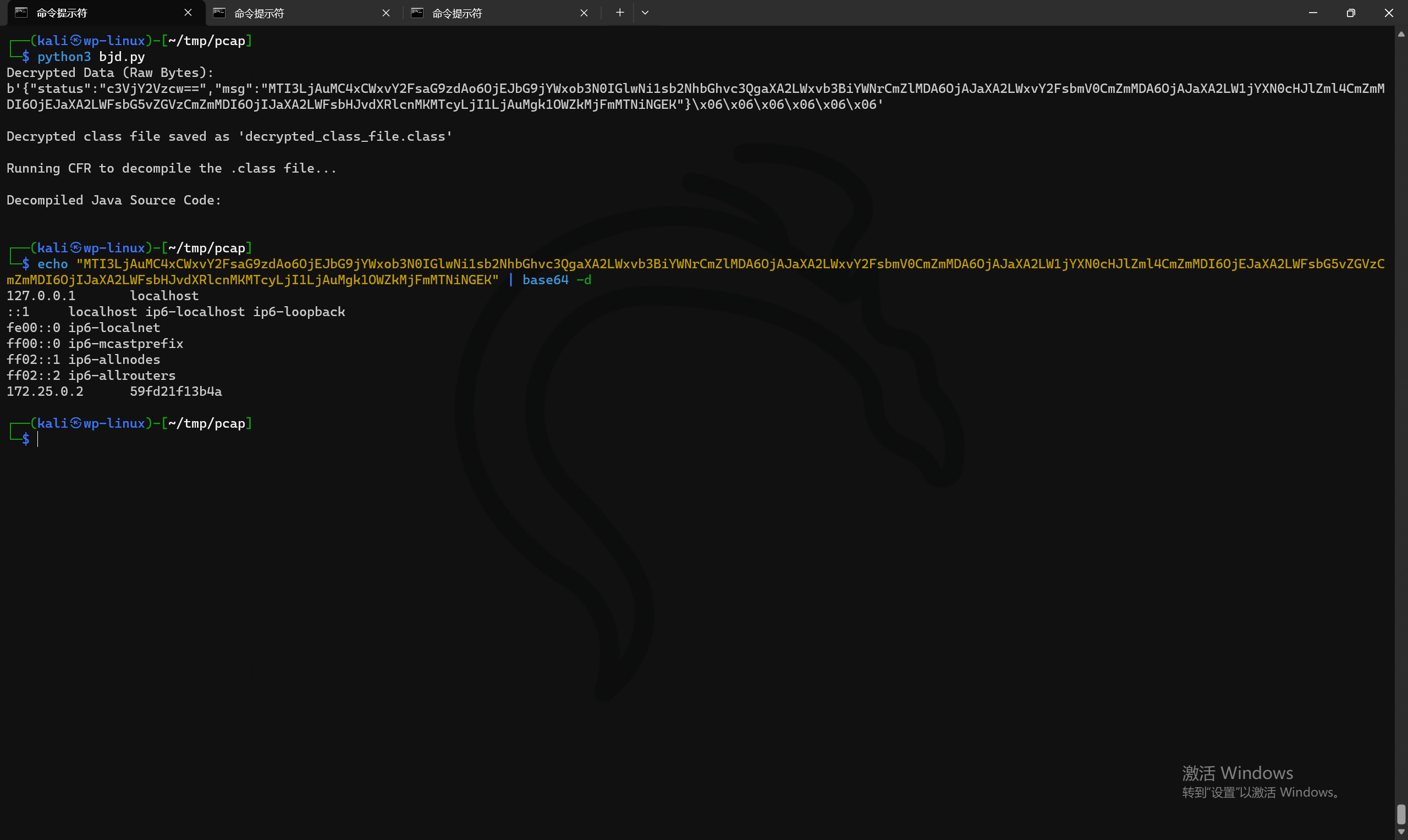Image resolution: width=1408 pixels, height=840 pixels.
Task: Close the second 命令提示符 tab
Action: [x=386, y=13]
